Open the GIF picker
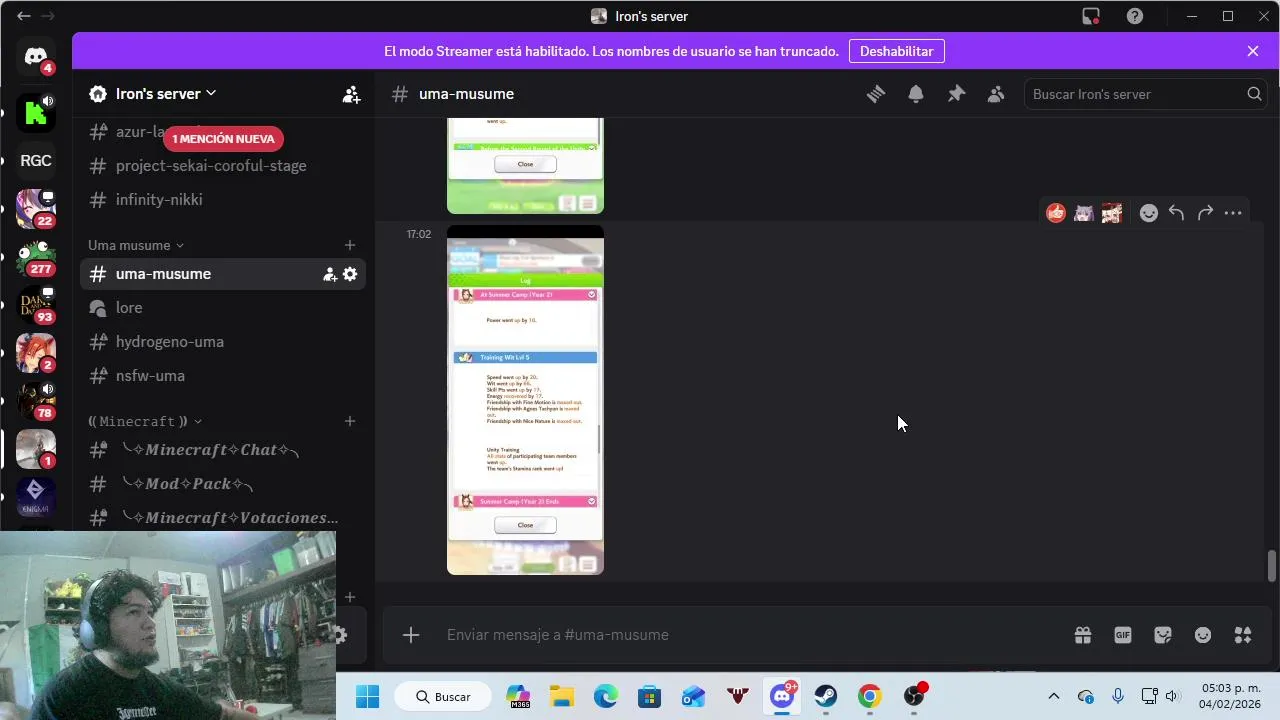 point(1123,635)
